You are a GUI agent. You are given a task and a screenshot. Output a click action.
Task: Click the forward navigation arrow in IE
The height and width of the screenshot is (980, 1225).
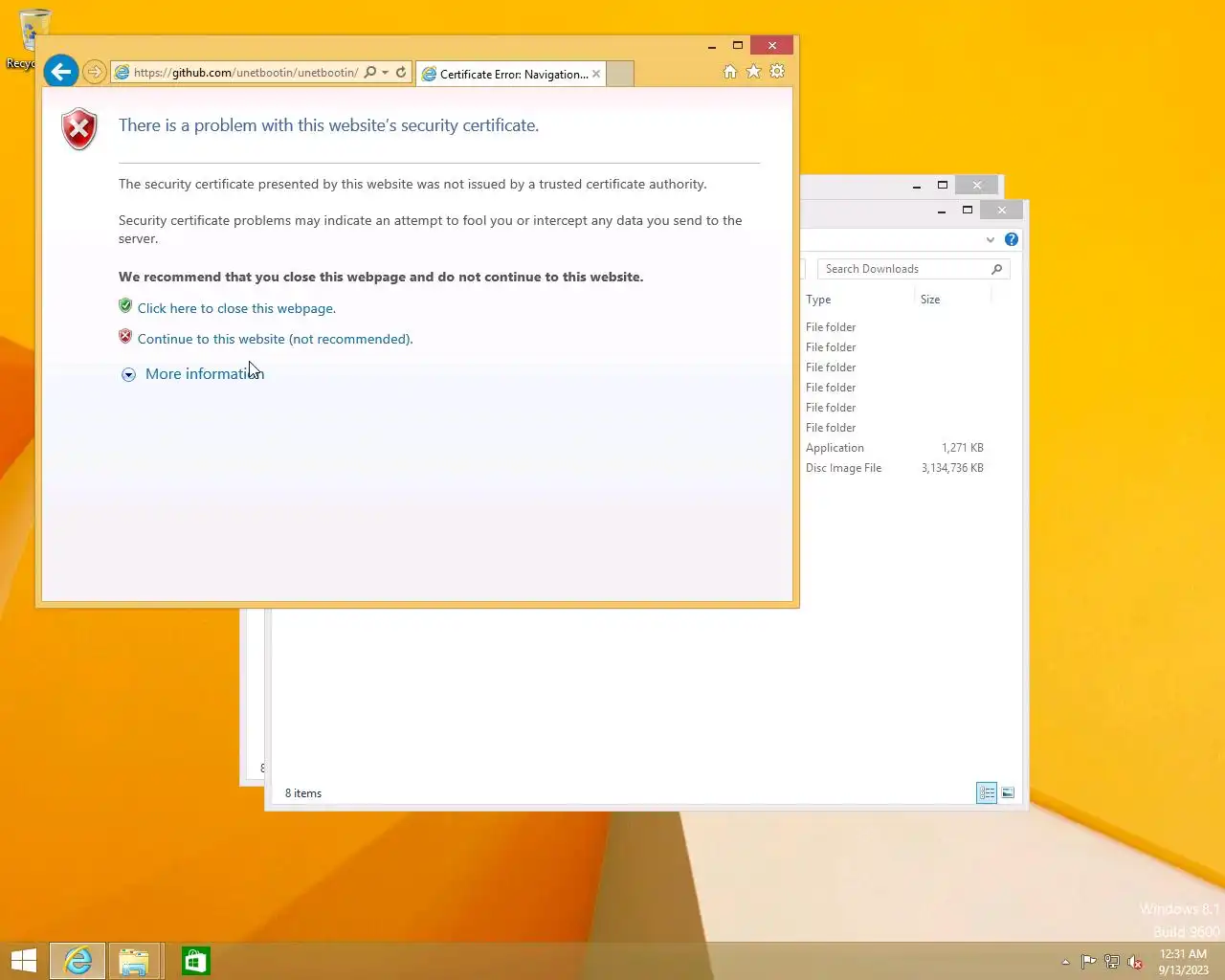pos(94,72)
